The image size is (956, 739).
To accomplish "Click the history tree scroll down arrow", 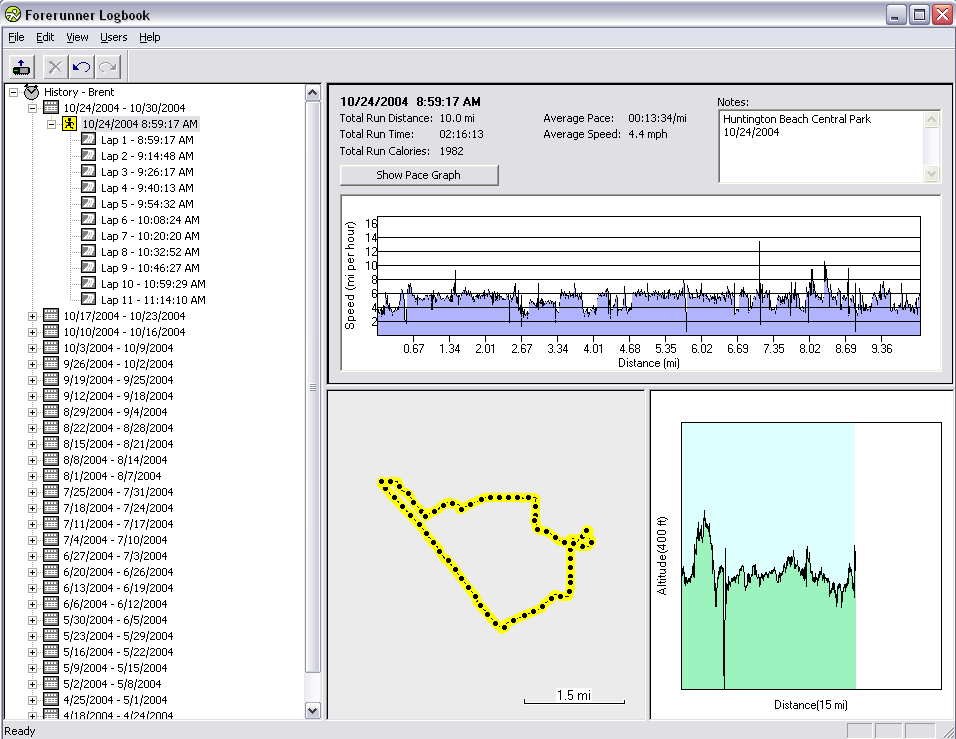I will 312,710.
